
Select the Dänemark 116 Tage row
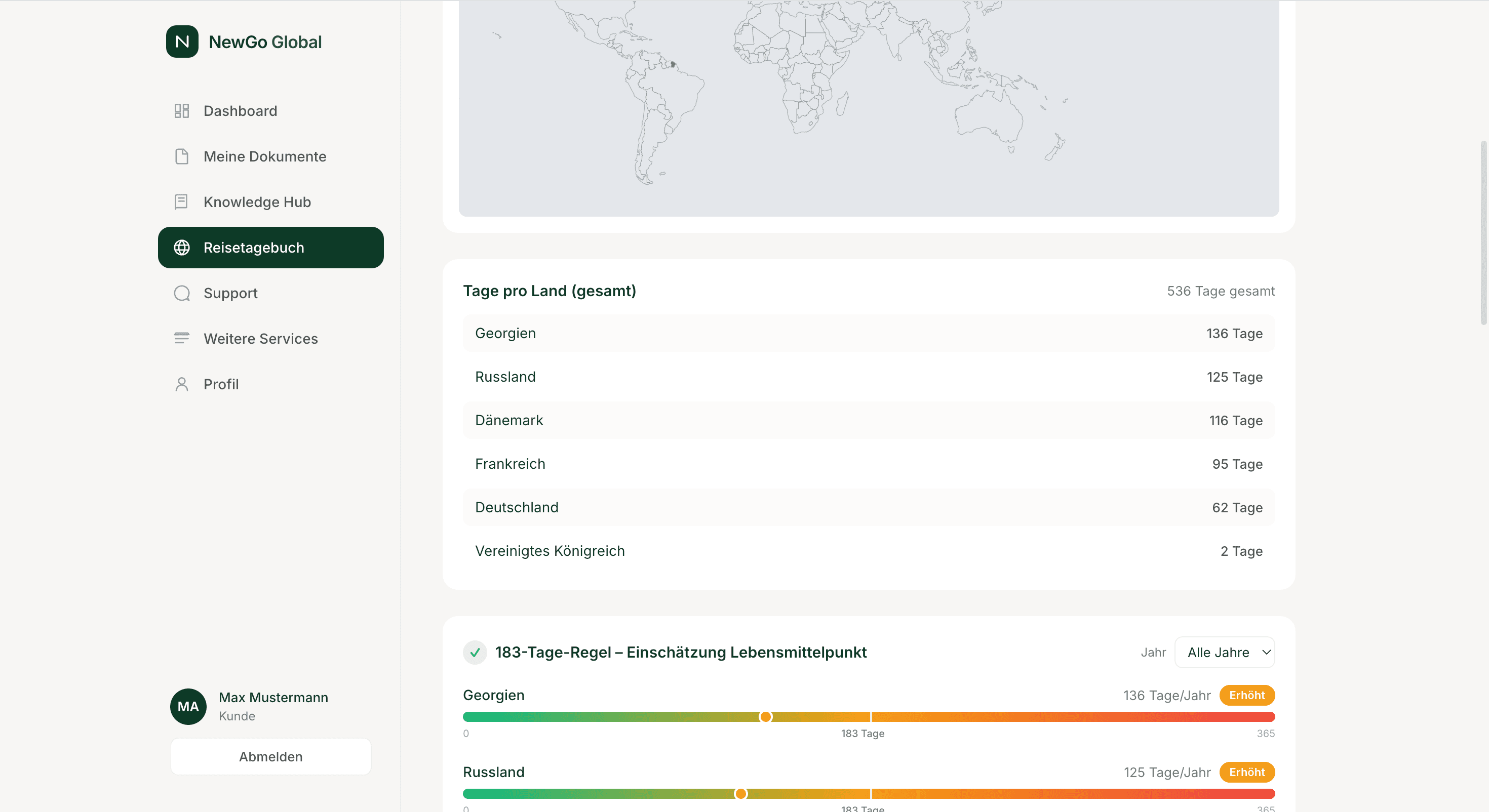tap(869, 421)
